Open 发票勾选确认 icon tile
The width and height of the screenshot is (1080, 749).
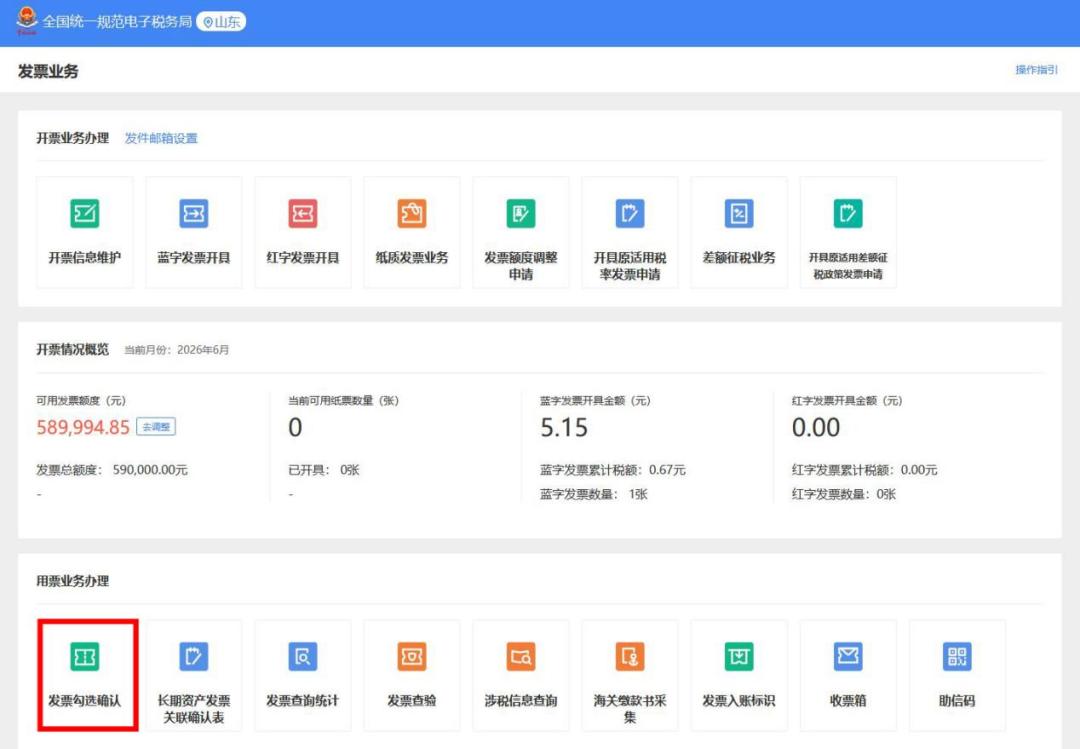pyautogui.click(x=87, y=675)
